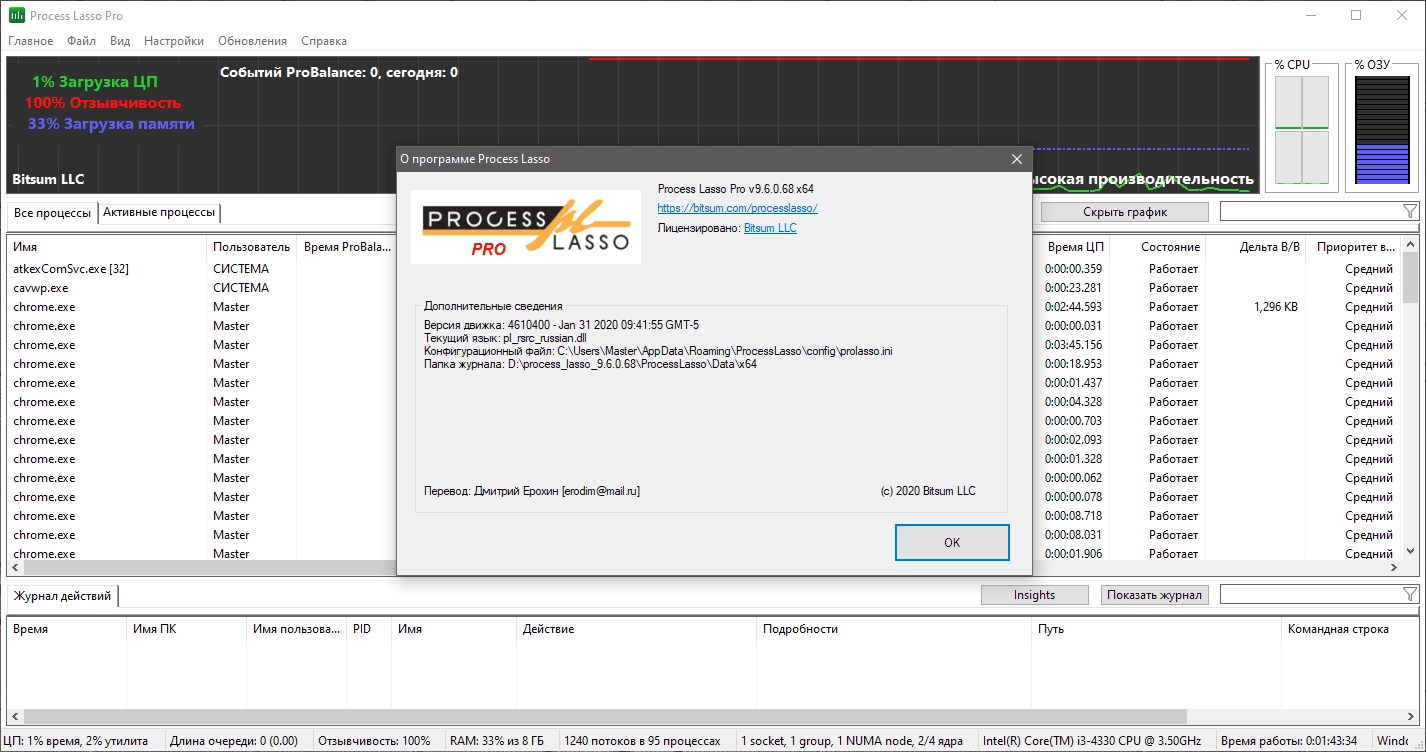This screenshot has width=1426, height=752.
Task: Open the bitsum.com/processlasso link
Action: click(x=737, y=208)
